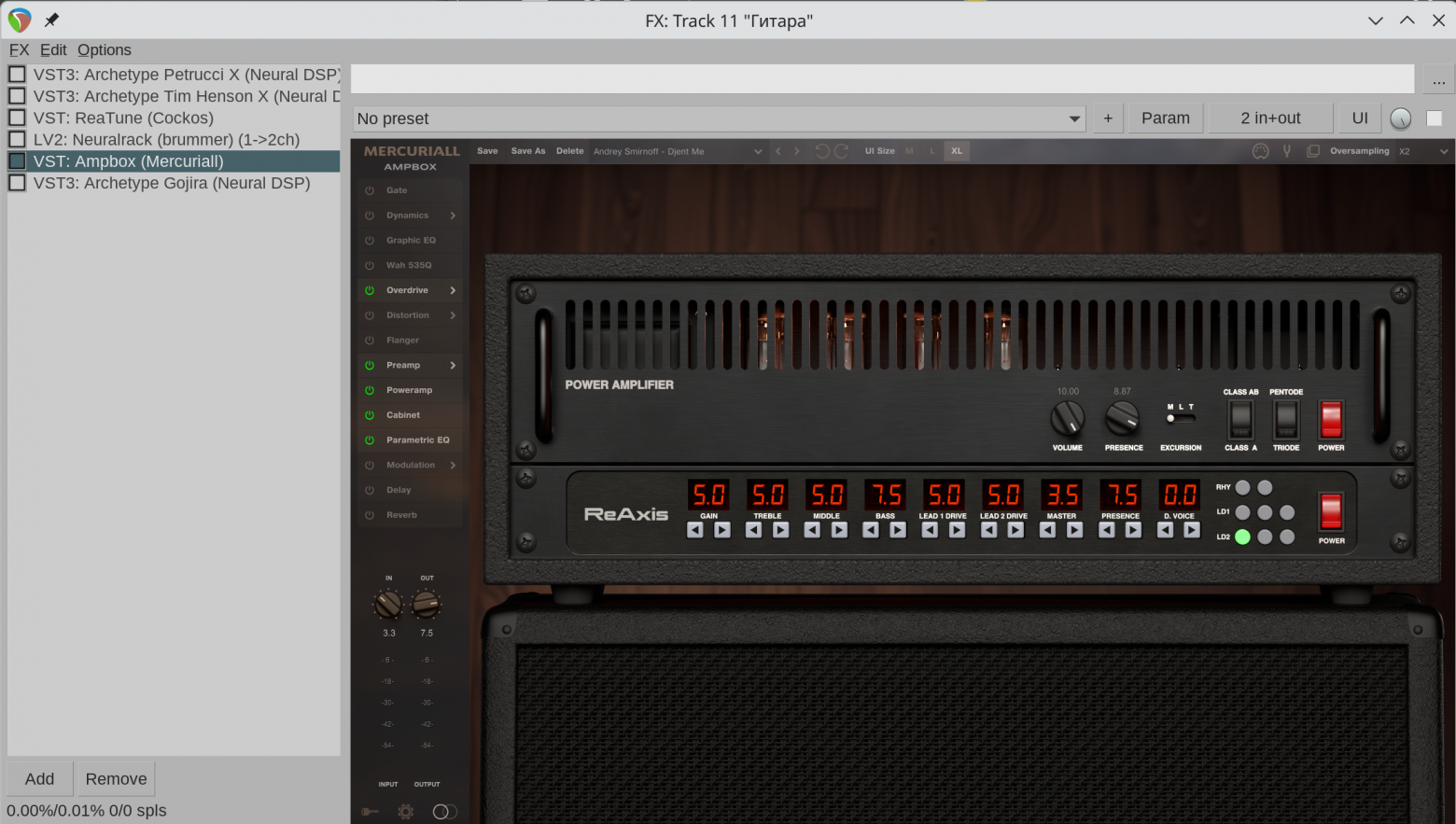The image size is (1456, 824).
Task: Select UI Size XL
Action: click(x=957, y=151)
